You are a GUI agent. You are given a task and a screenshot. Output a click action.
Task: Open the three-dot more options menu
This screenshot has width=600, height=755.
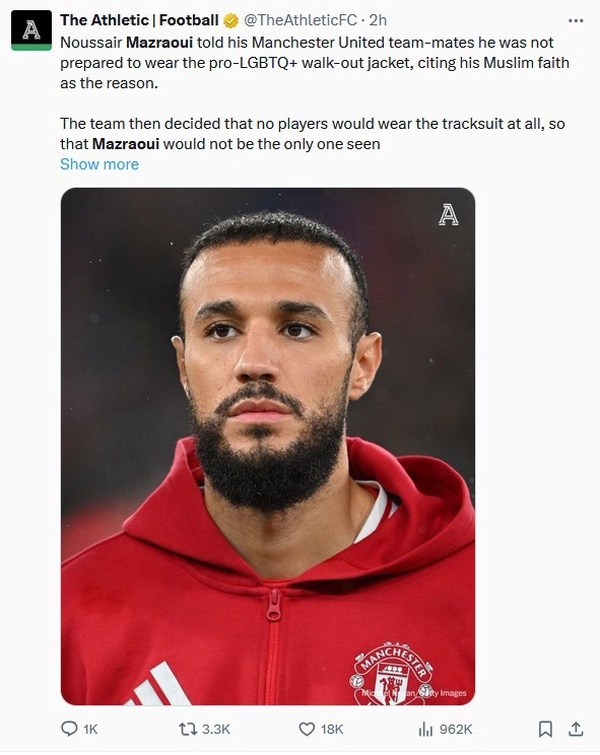[x=575, y=20]
